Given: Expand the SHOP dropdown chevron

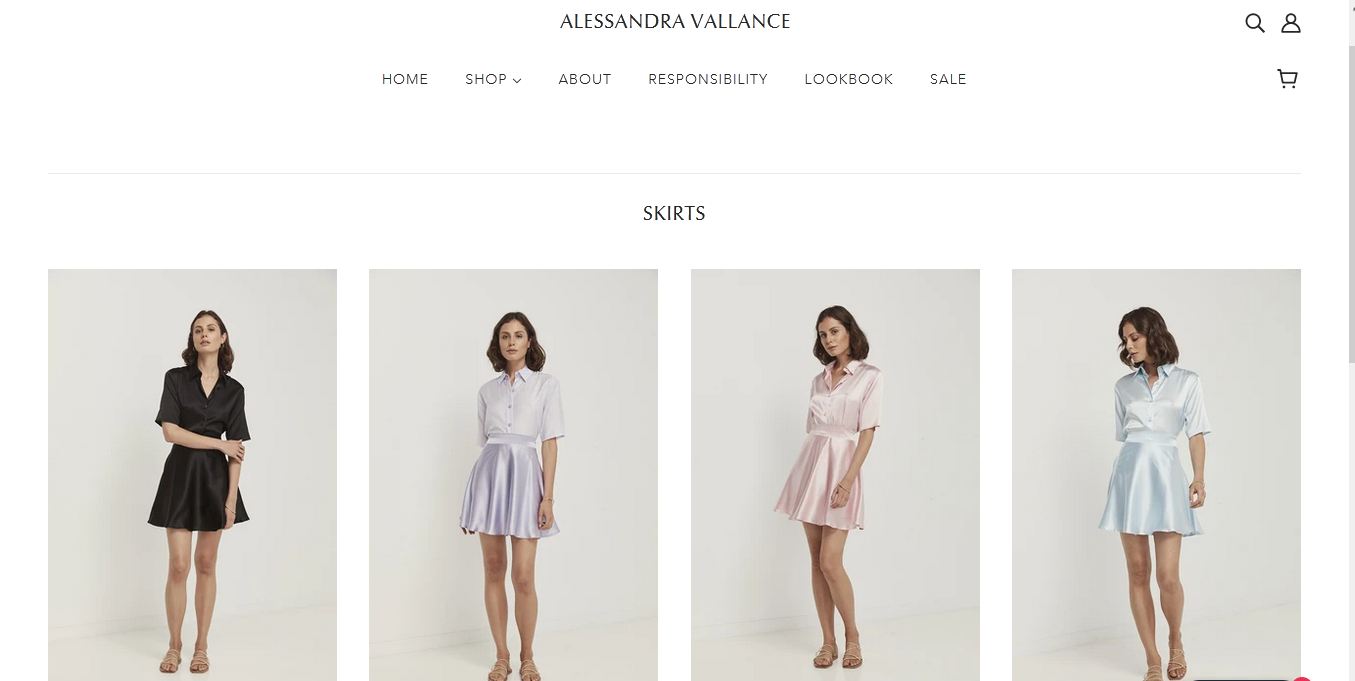Looking at the screenshot, I should coord(517,80).
